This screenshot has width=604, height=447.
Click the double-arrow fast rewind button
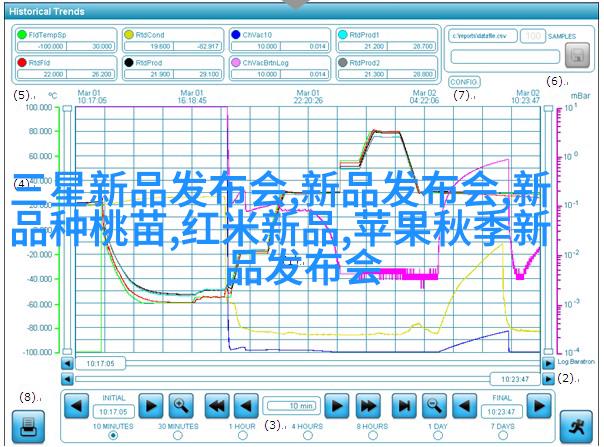[x=217, y=406]
